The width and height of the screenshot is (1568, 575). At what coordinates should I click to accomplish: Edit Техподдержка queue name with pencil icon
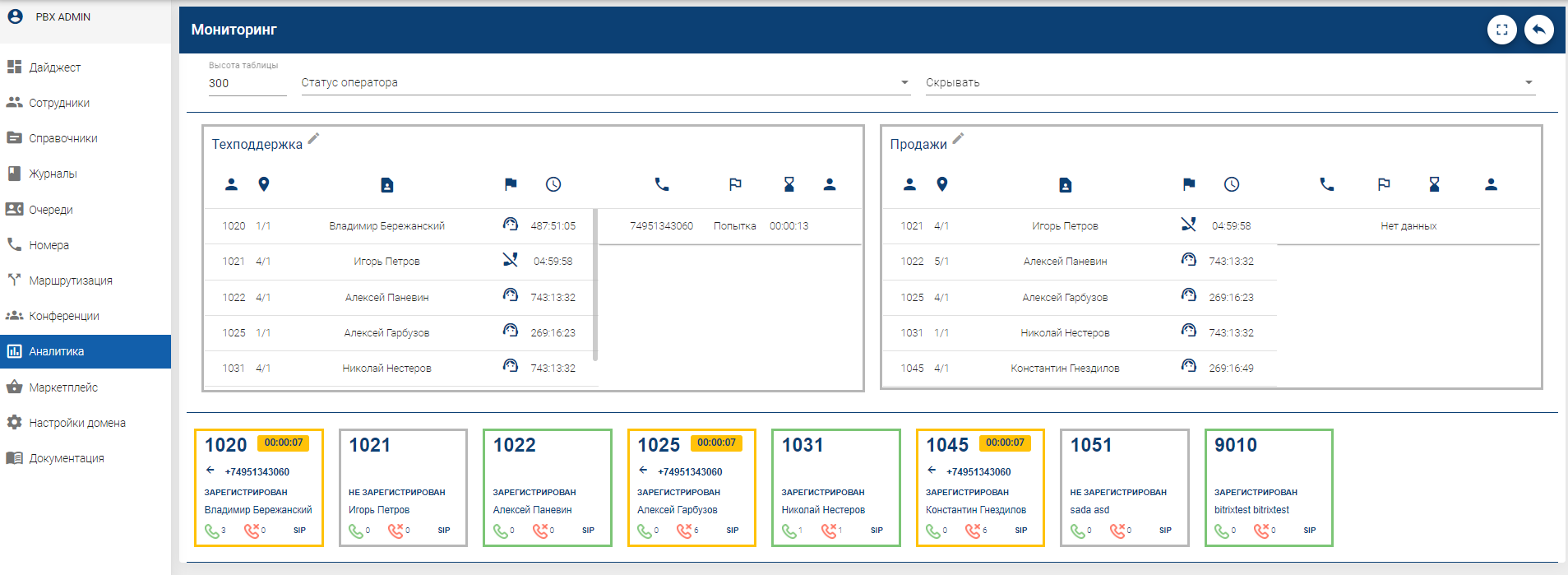[313, 139]
